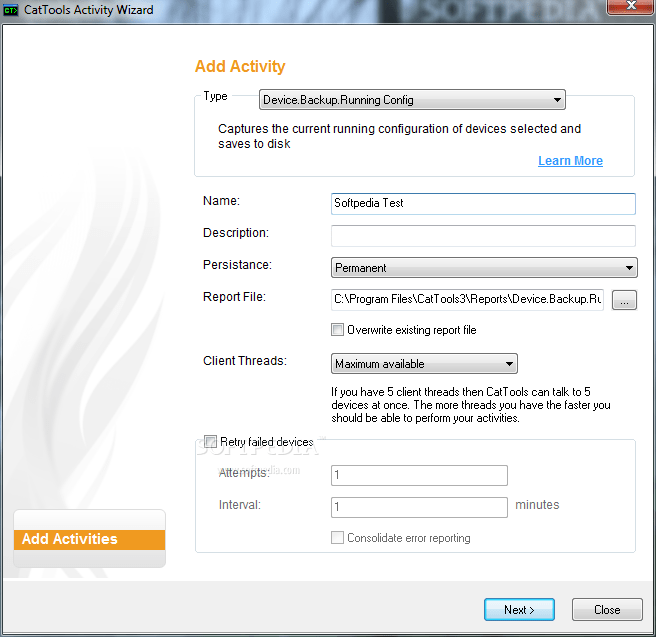Click the 'Captures the current running configuration' description
This screenshot has height=637, width=656.
pyautogui.click(x=399, y=136)
